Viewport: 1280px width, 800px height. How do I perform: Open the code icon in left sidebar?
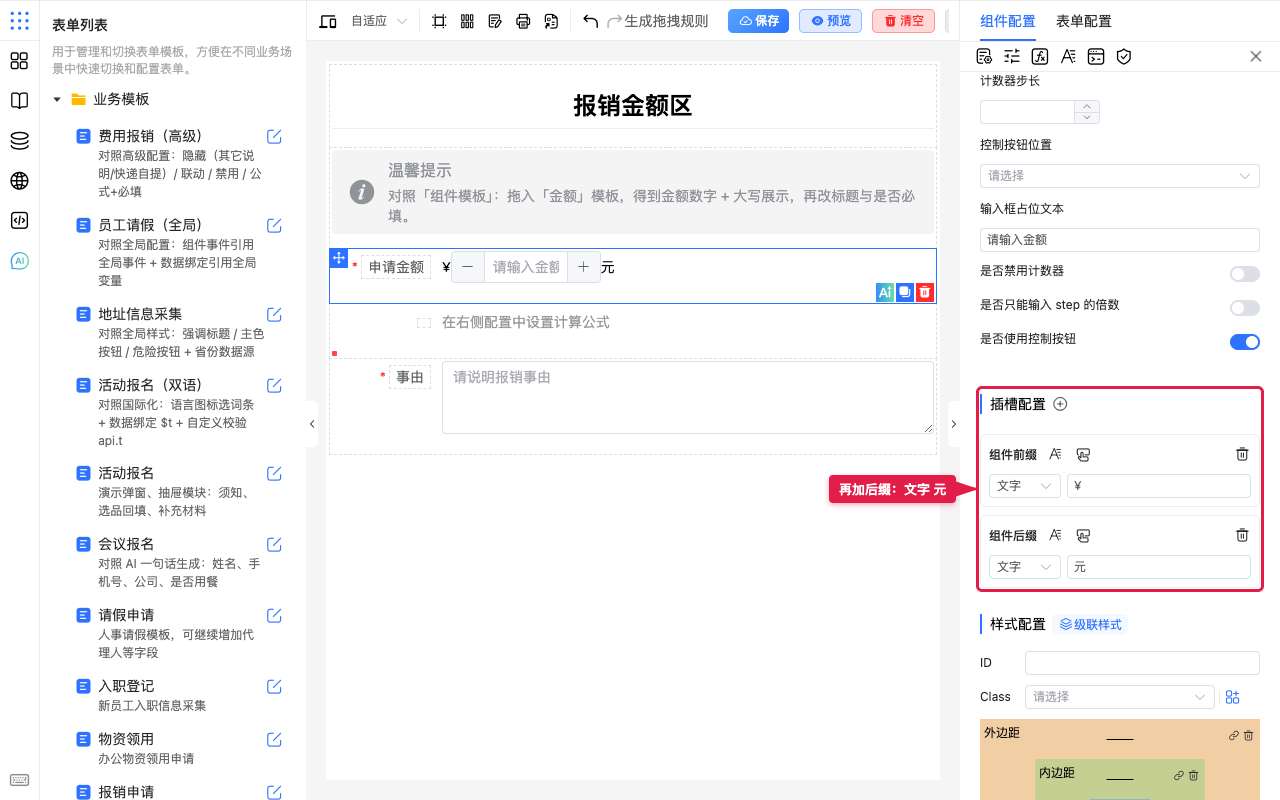tap(19, 221)
